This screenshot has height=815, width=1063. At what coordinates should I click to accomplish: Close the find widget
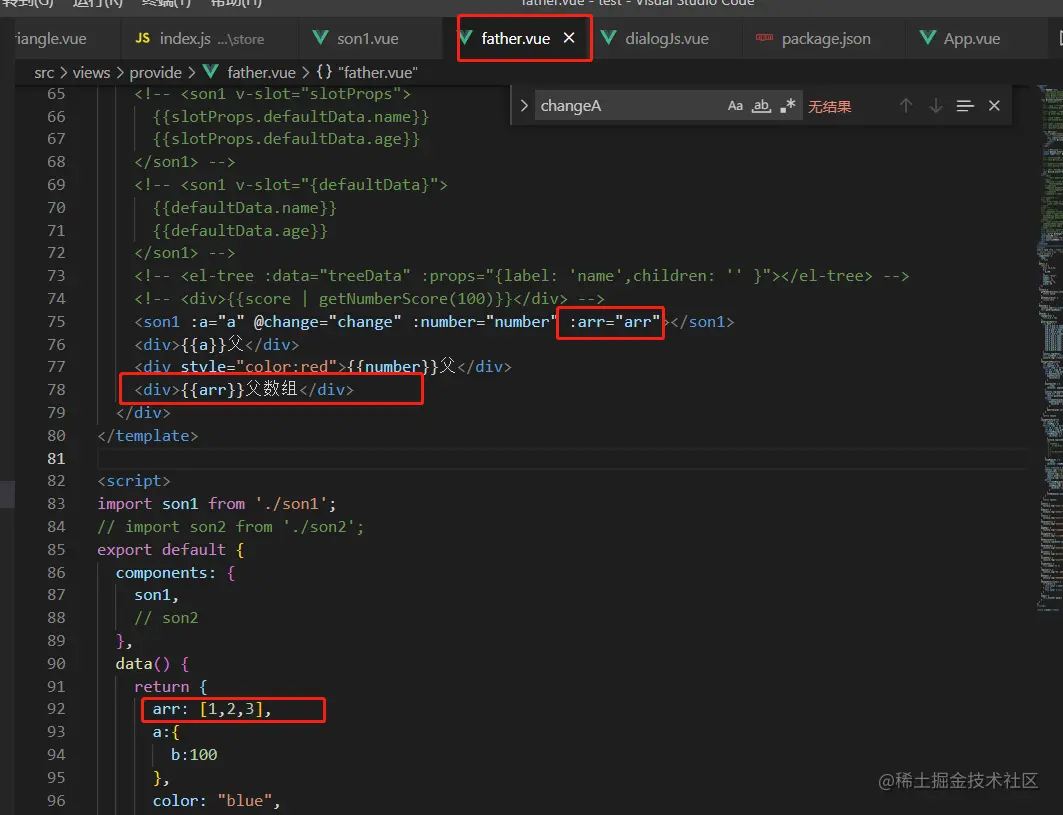(x=994, y=106)
